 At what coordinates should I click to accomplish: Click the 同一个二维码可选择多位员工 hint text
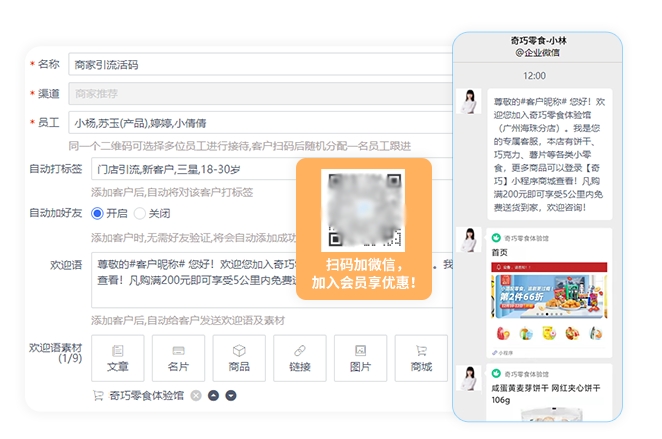click(x=240, y=146)
